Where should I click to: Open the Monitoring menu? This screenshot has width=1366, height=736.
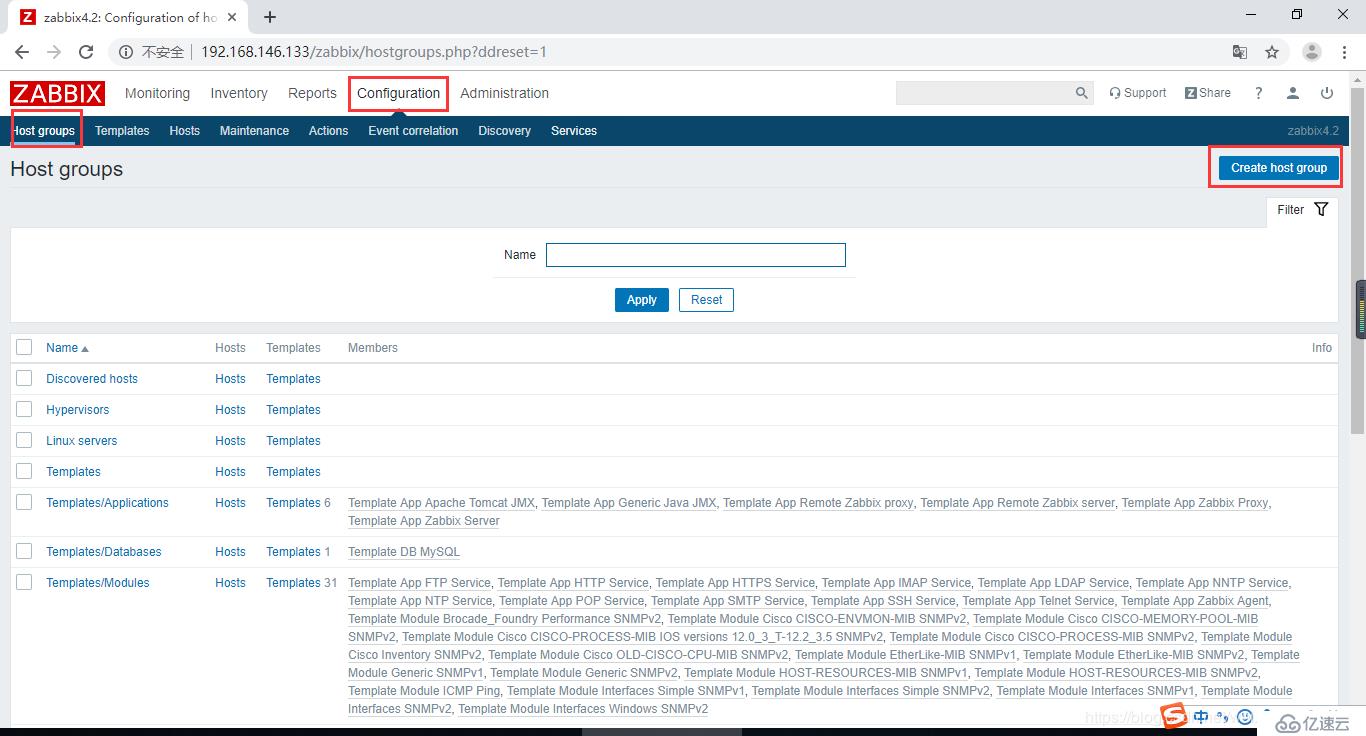(x=157, y=93)
